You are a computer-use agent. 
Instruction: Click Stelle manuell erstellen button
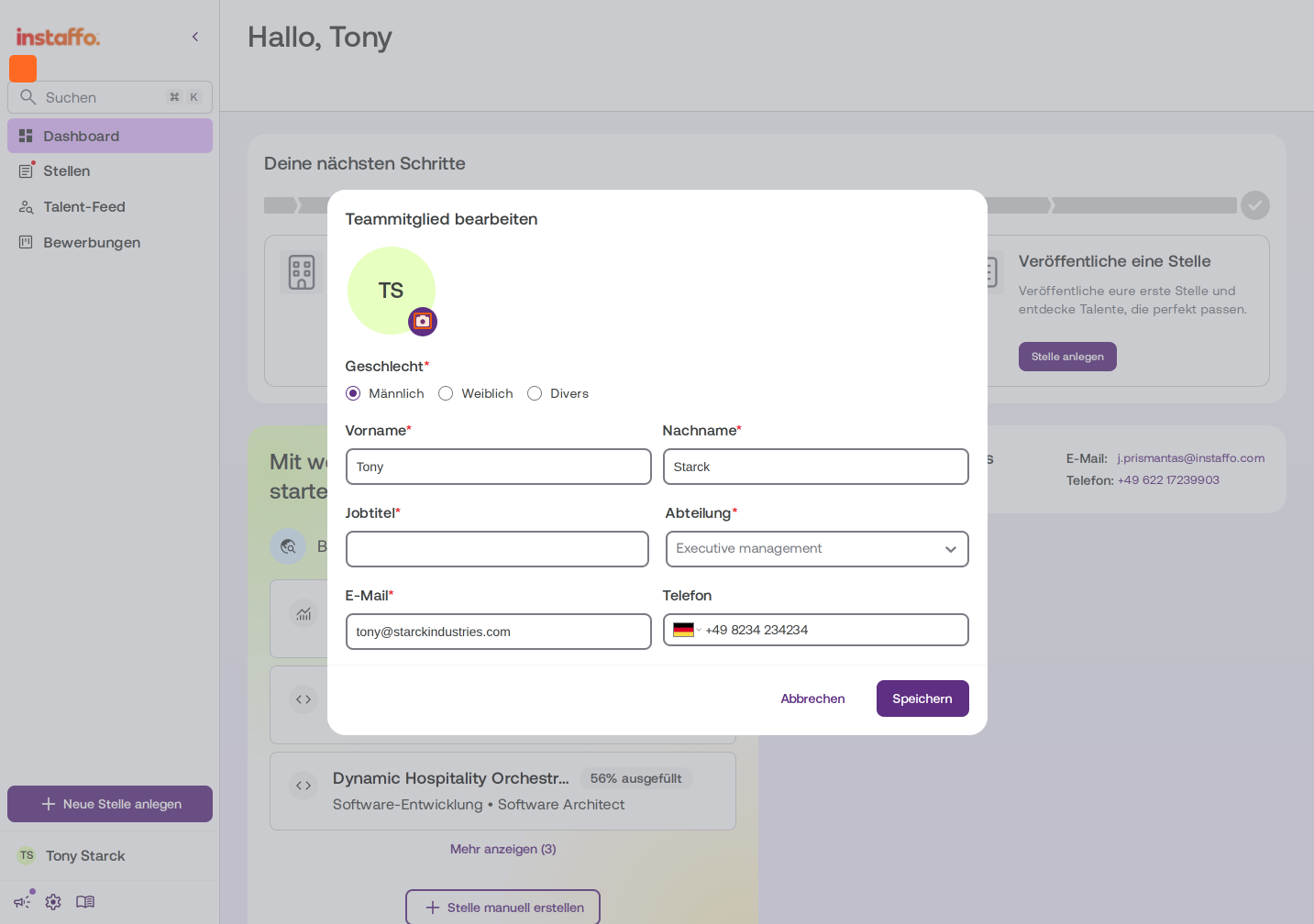[x=503, y=907]
